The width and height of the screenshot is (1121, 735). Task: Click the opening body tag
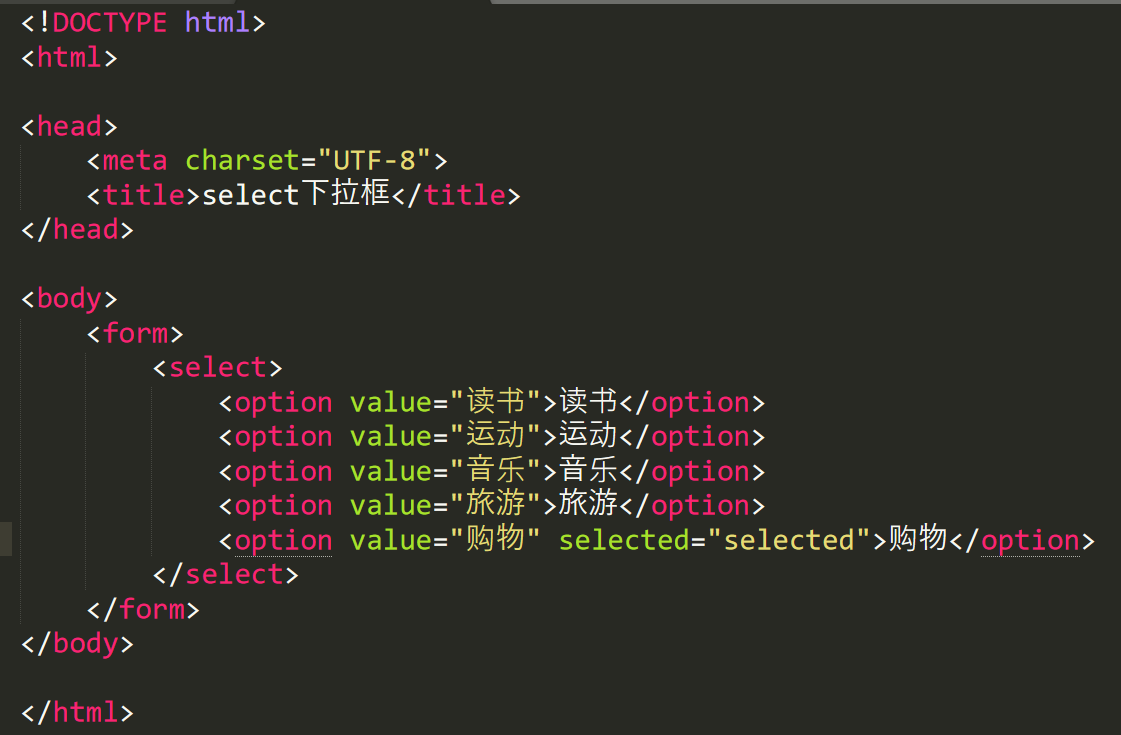[x=69, y=298]
